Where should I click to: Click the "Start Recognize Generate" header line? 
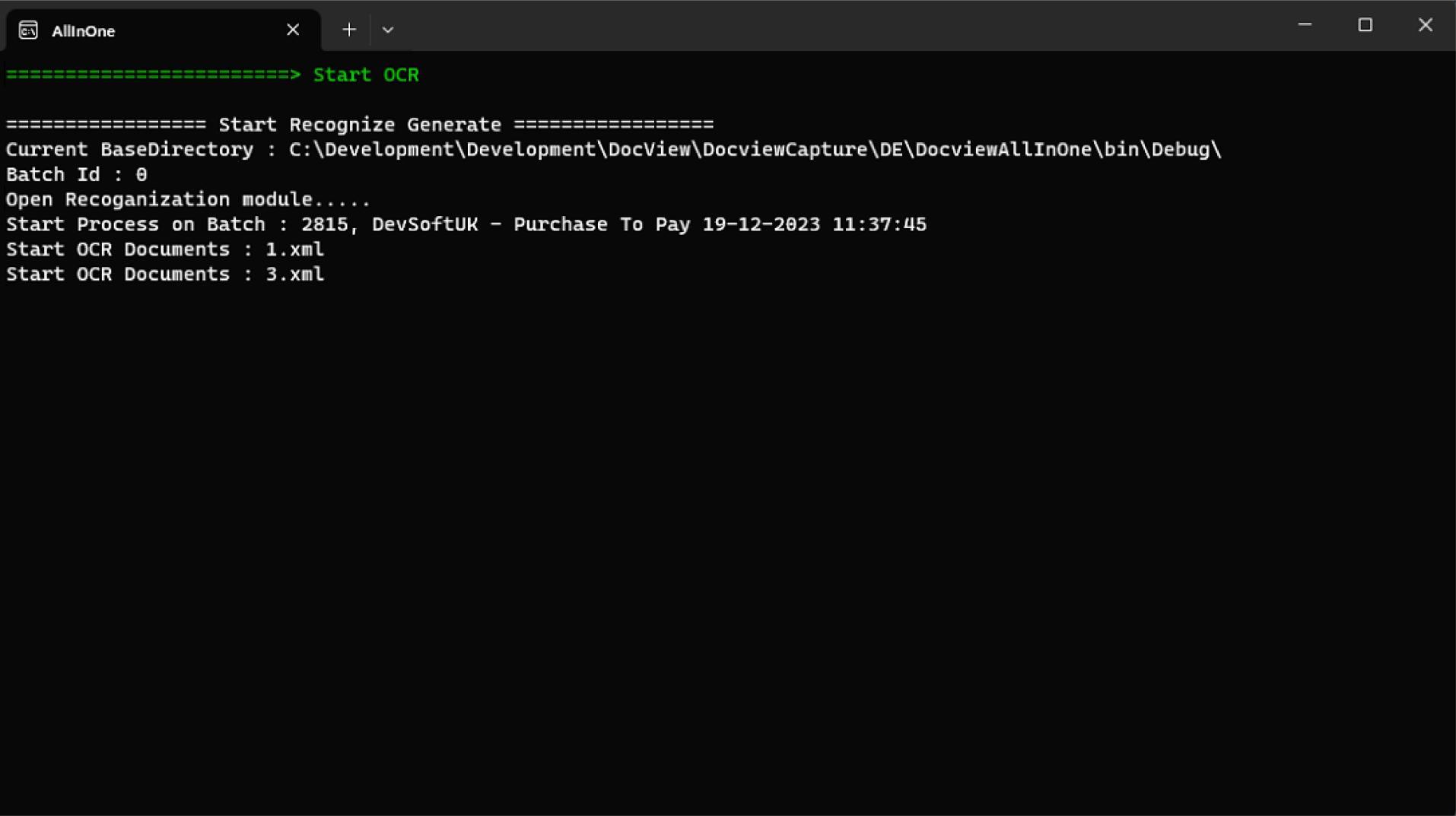pyautogui.click(x=360, y=125)
